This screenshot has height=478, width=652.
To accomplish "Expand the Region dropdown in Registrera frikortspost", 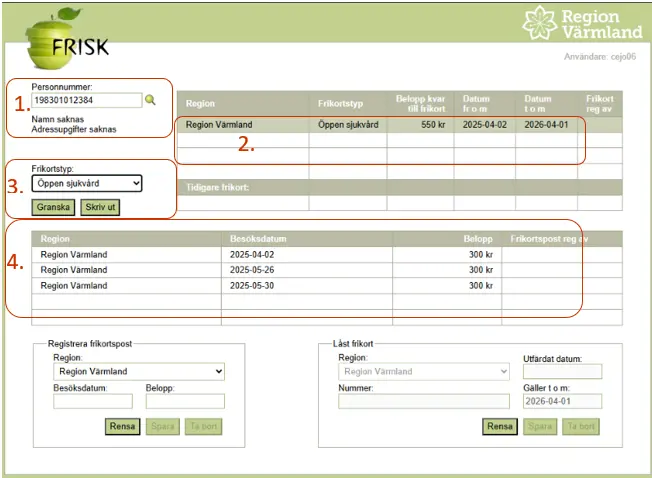I will pyautogui.click(x=136, y=371).
